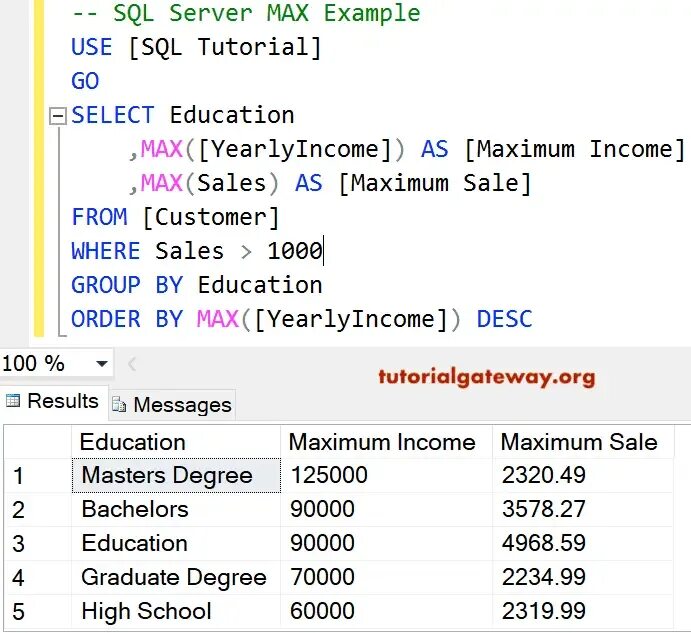The image size is (691, 633).
Task: Select the Graduate Degree cell
Action: (x=176, y=577)
